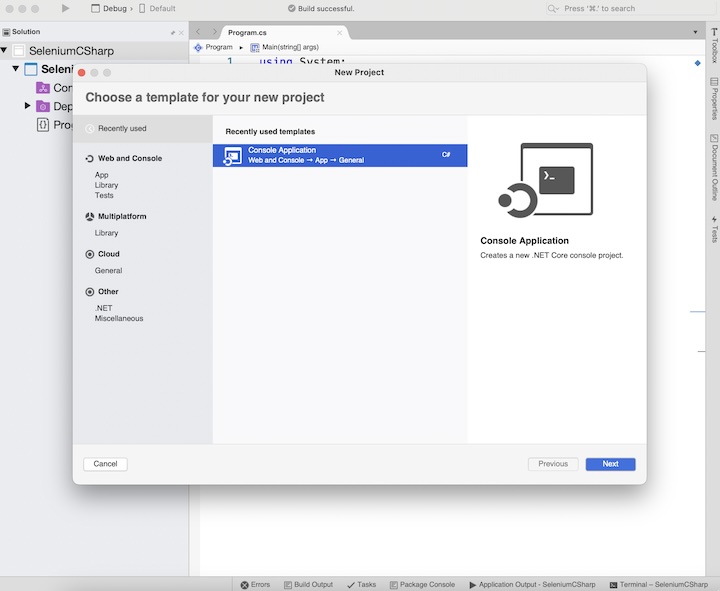
Task: Click the blue diamond marker in editor margin
Action: [x=698, y=63]
